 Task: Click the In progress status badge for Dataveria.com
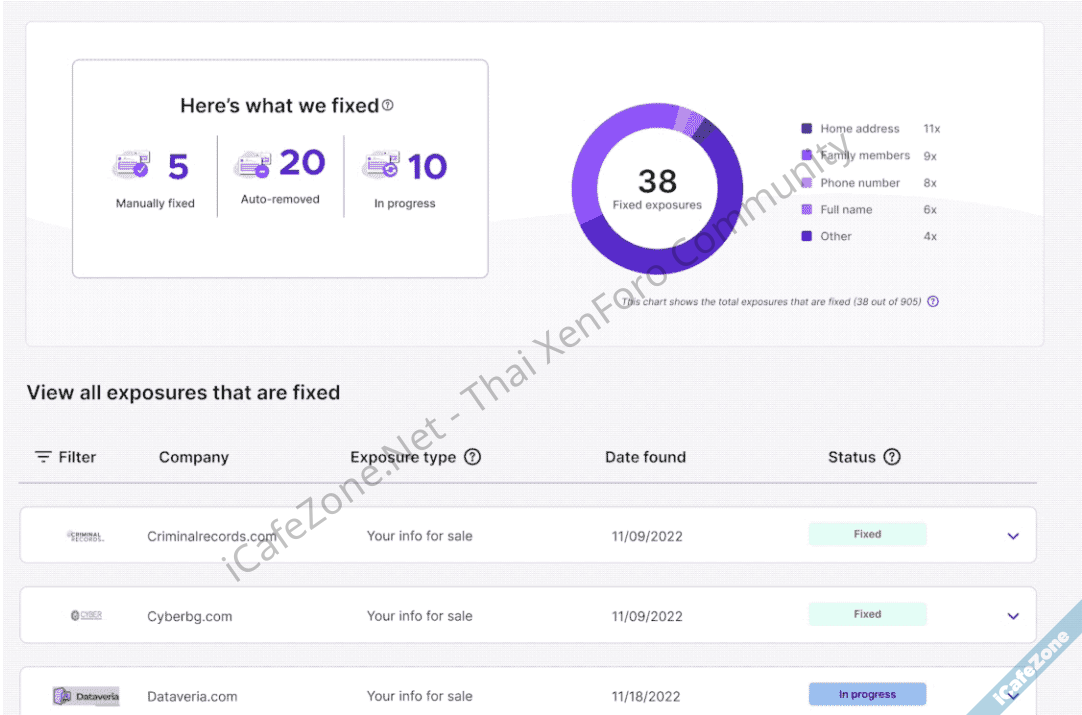click(867, 694)
